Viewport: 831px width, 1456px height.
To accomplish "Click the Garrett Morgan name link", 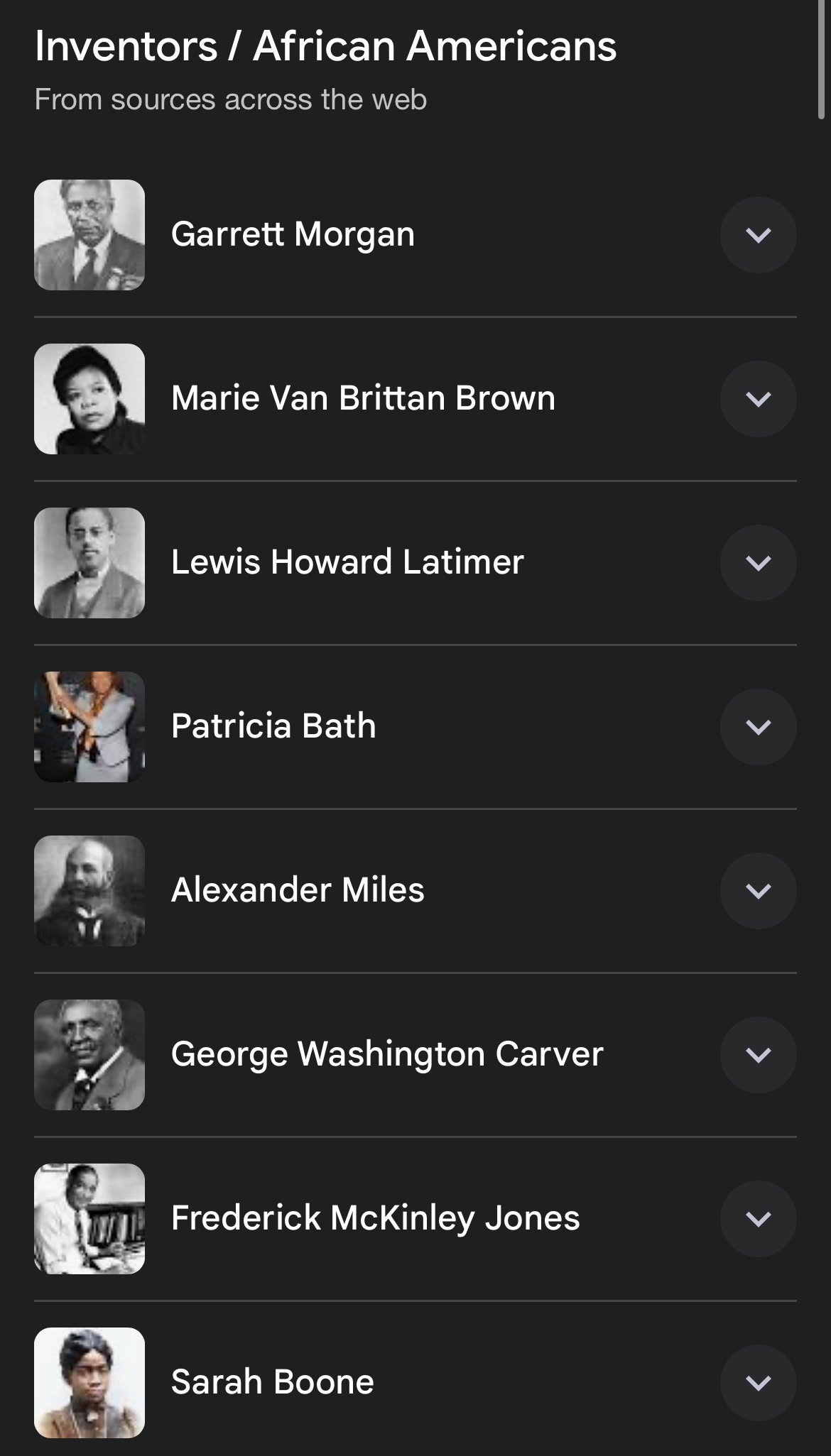I will tap(293, 234).
